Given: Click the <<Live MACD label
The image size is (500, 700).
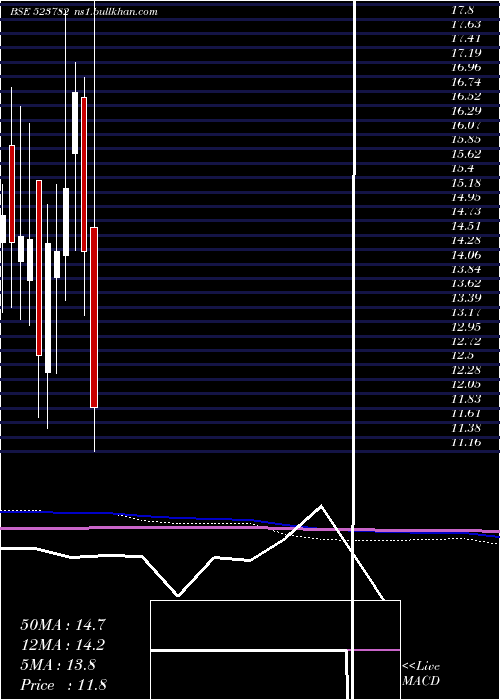Looking at the screenshot, I should click(x=421, y=674).
